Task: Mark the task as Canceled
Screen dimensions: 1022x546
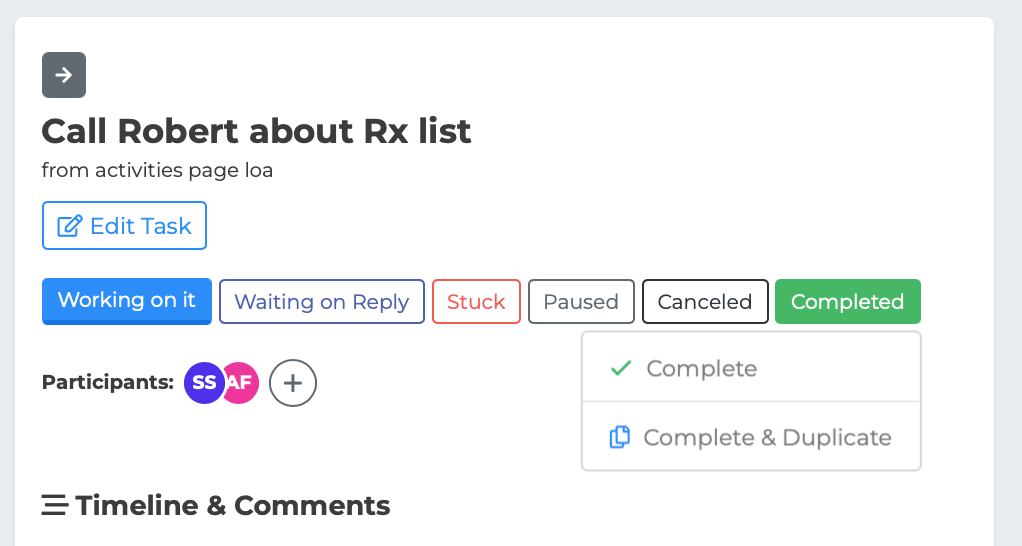Action: point(705,302)
